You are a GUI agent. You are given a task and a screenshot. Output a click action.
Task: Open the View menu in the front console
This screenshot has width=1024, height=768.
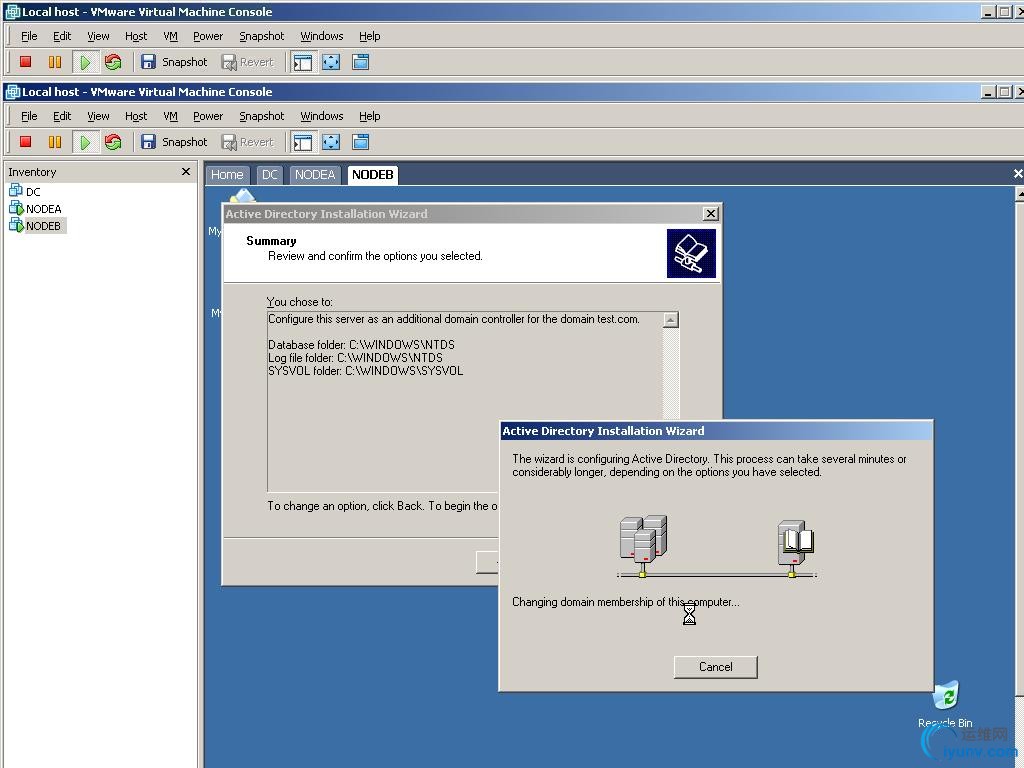(98, 116)
